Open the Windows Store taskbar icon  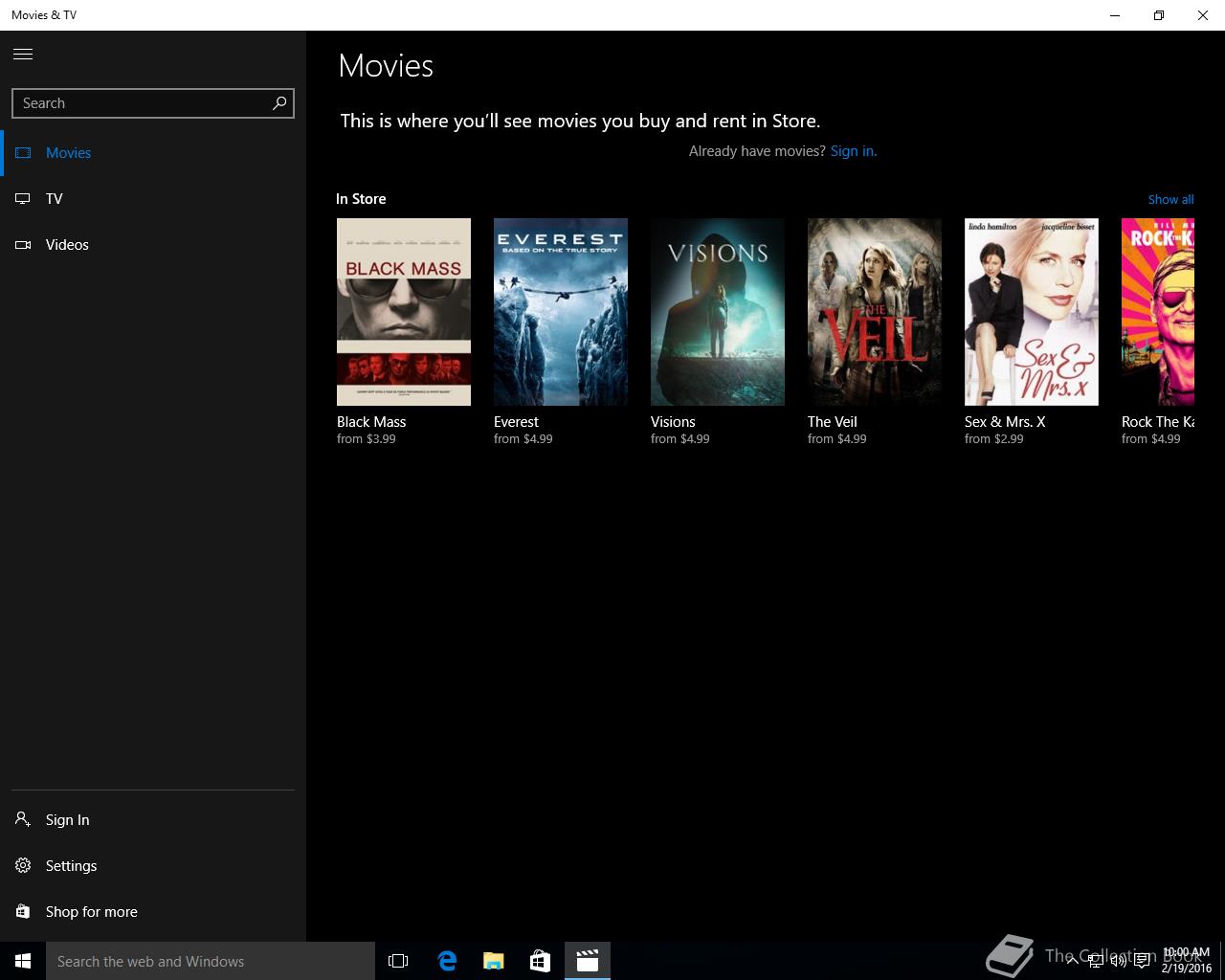click(x=541, y=961)
